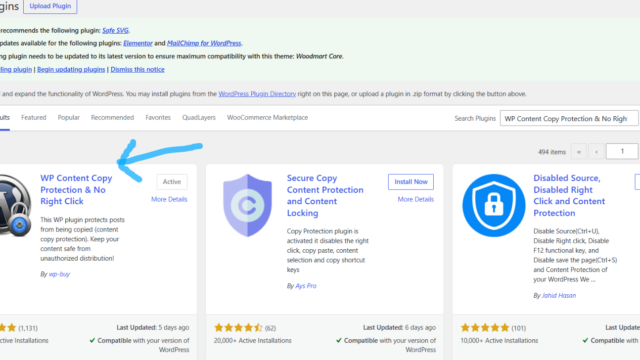This screenshot has height=360, width=640.
Task: Install Now the Secure Copy Content Protection plugin
Action: [411, 182]
